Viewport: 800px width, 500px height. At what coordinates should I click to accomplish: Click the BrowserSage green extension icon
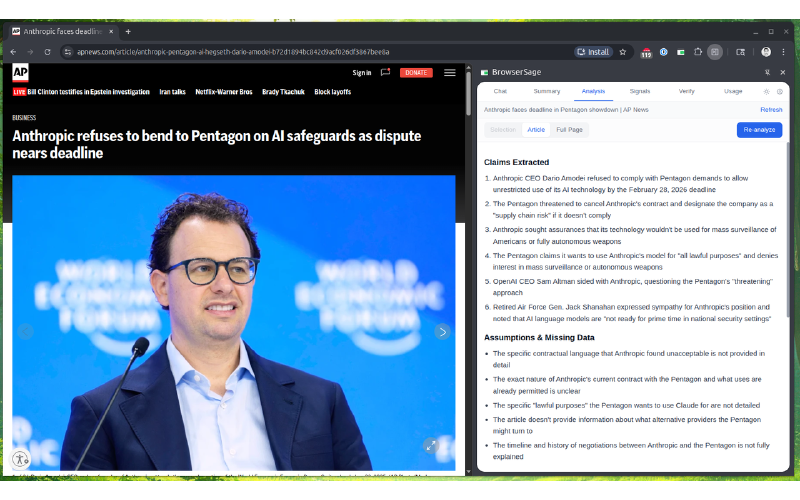tap(681, 52)
